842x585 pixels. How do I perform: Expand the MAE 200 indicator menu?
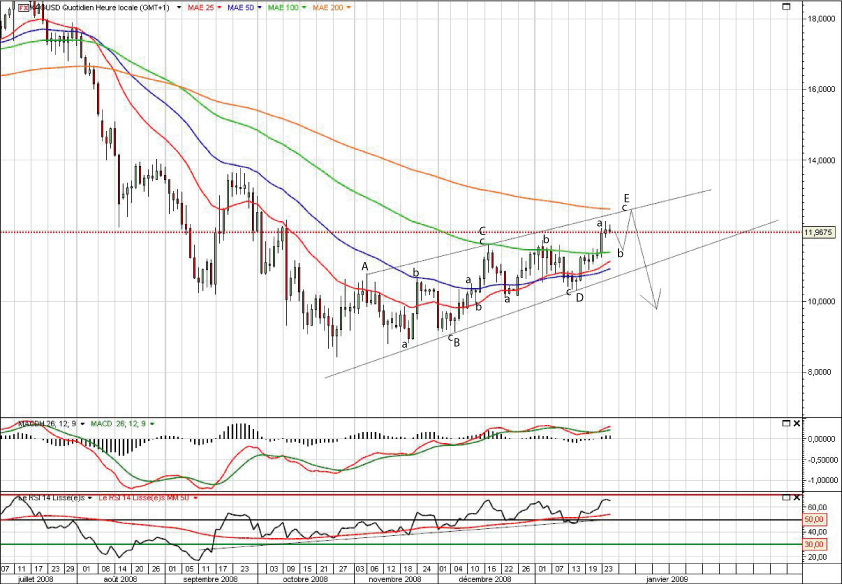click(x=352, y=7)
